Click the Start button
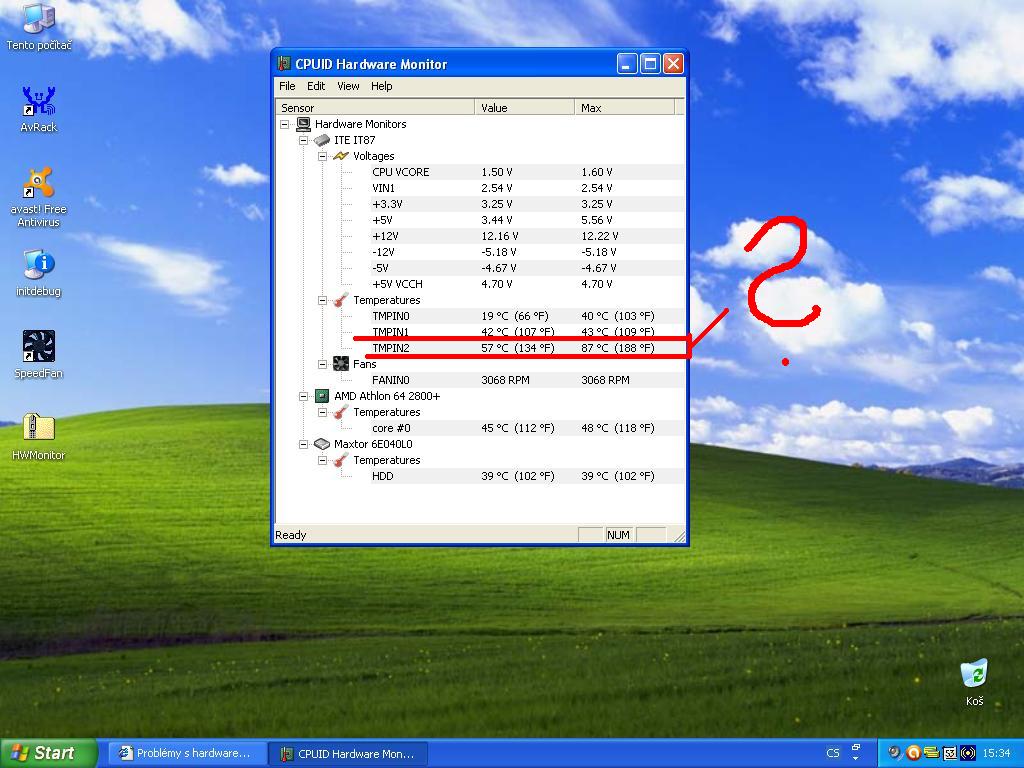The height and width of the screenshot is (768, 1024). [48, 753]
